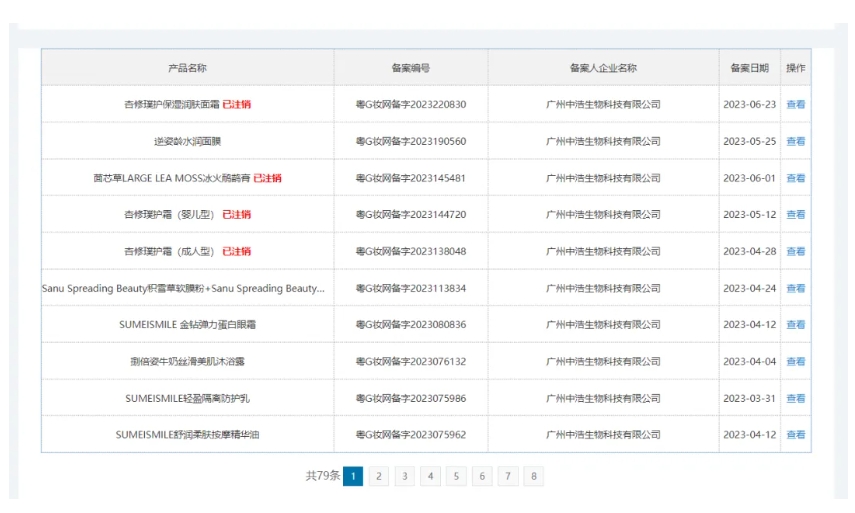855x513 pixels.
Task: Click company name in 2023075962 row
Action: tap(603, 434)
